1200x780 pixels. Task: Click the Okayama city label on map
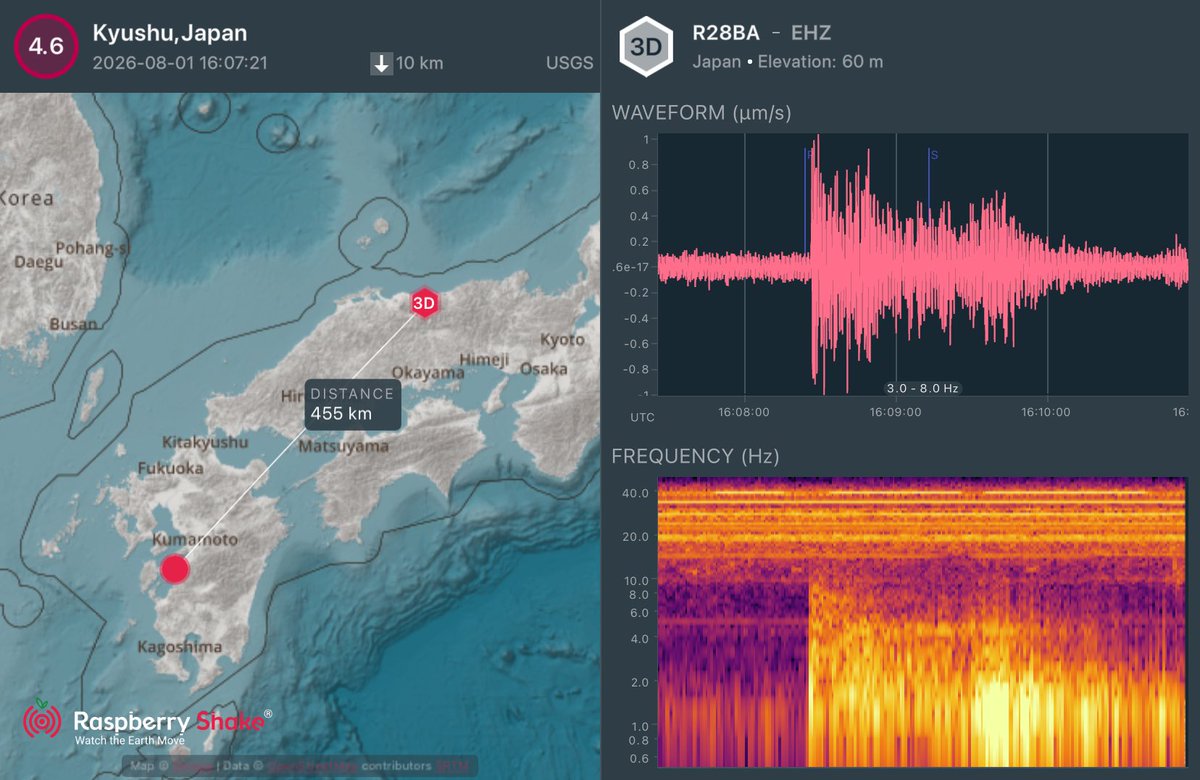coord(428,372)
